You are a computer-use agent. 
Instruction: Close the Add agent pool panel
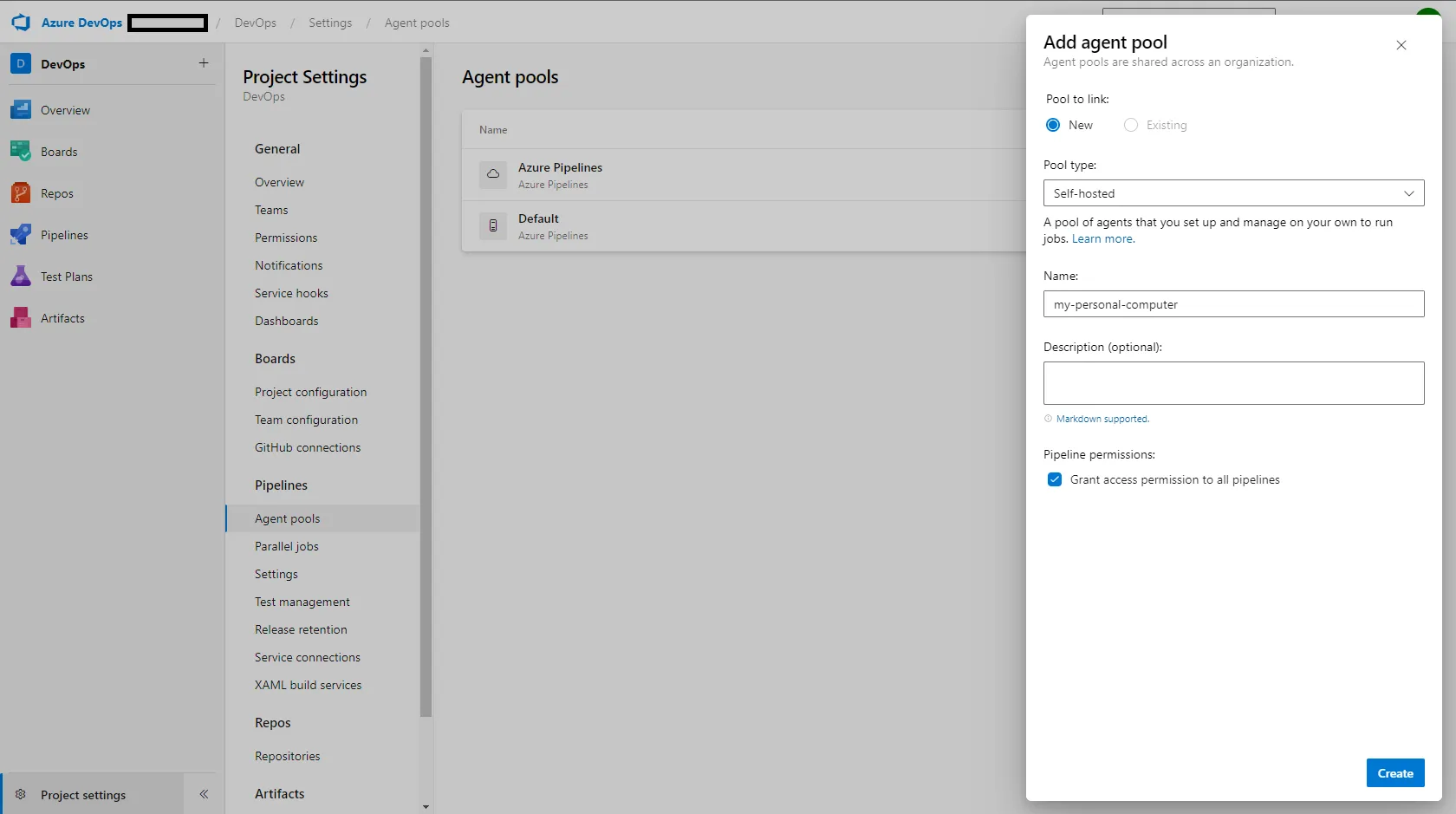pos(1401,45)
